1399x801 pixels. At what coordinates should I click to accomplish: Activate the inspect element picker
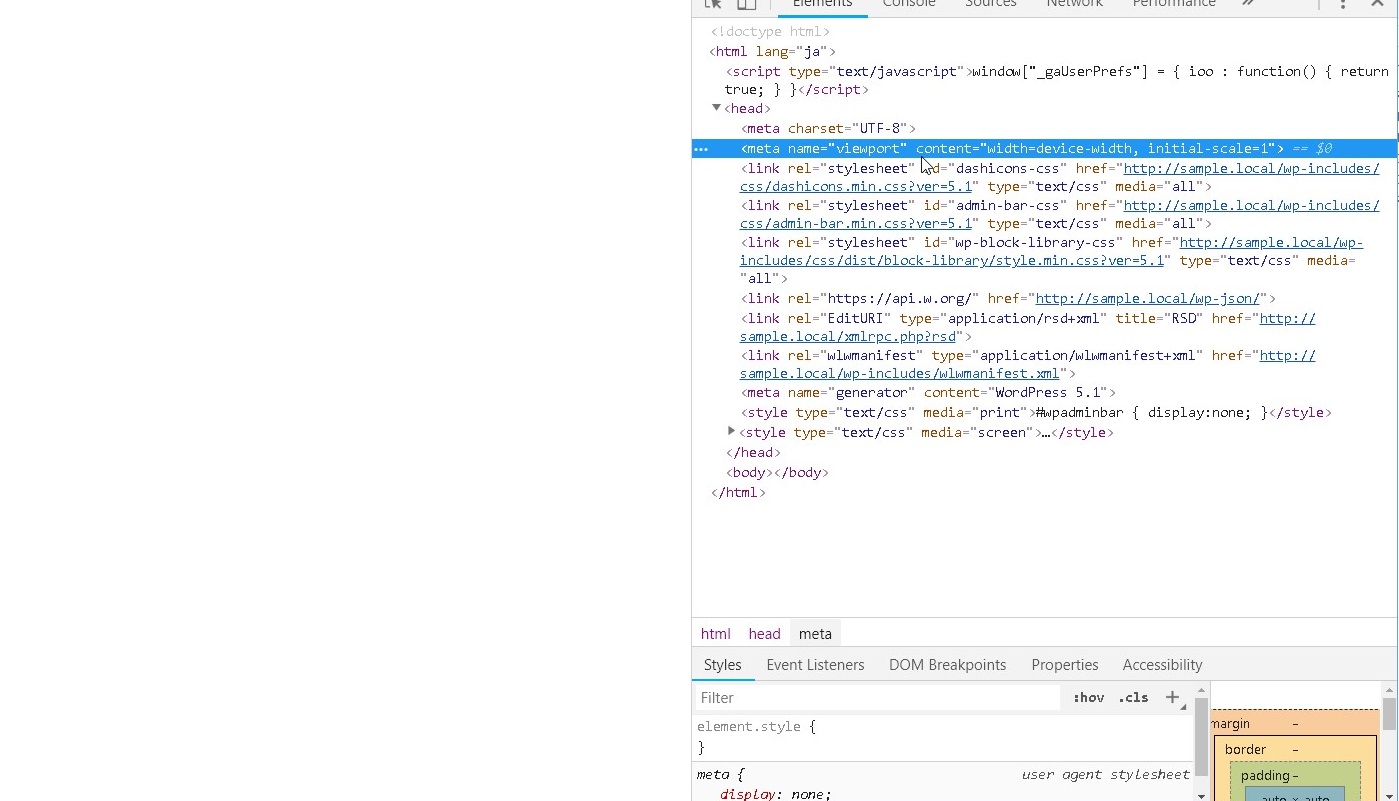(x=714, y=4)
